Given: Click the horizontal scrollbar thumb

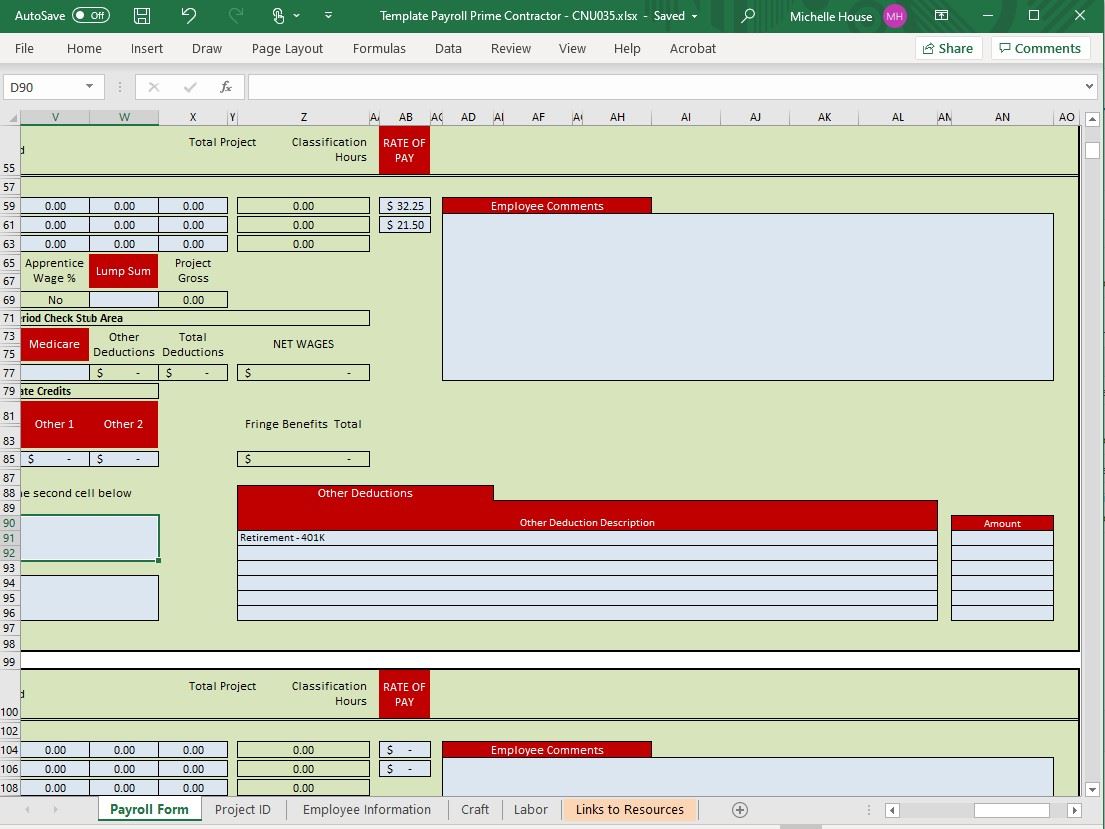Looking at the screenshot, I should (1012, 810).
